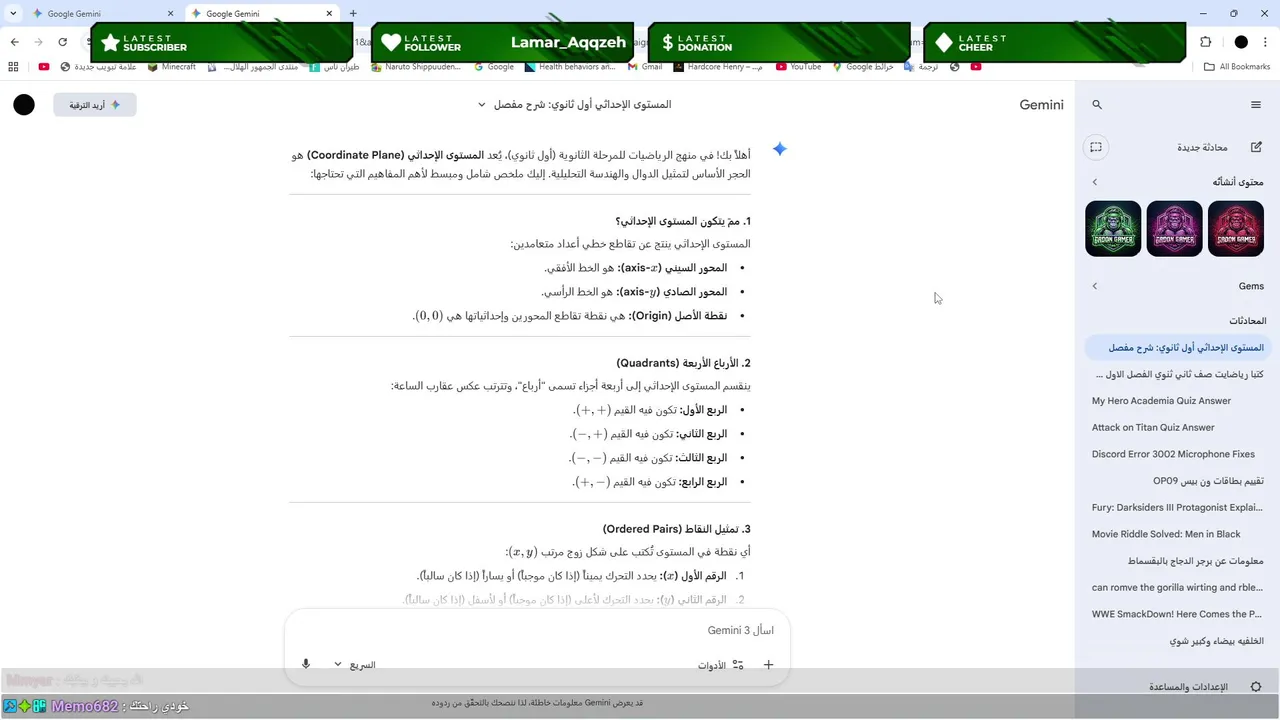Open the Minecraft bookmark

point(172,67)
